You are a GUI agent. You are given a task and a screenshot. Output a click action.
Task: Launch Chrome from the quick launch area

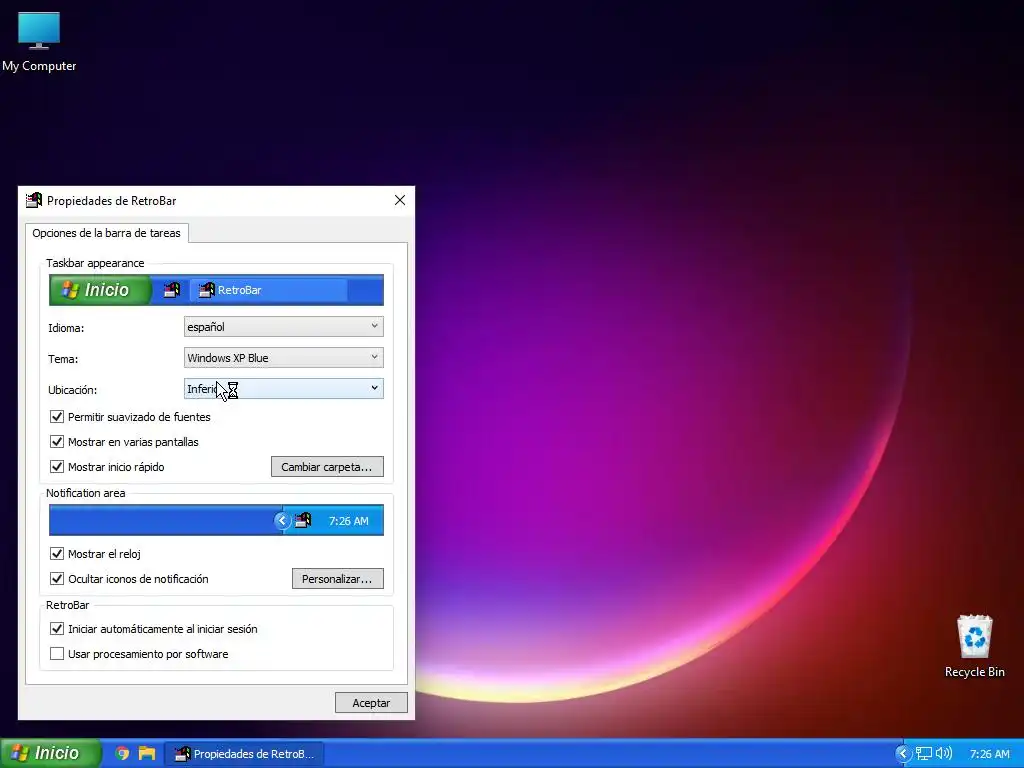point(122,754)
